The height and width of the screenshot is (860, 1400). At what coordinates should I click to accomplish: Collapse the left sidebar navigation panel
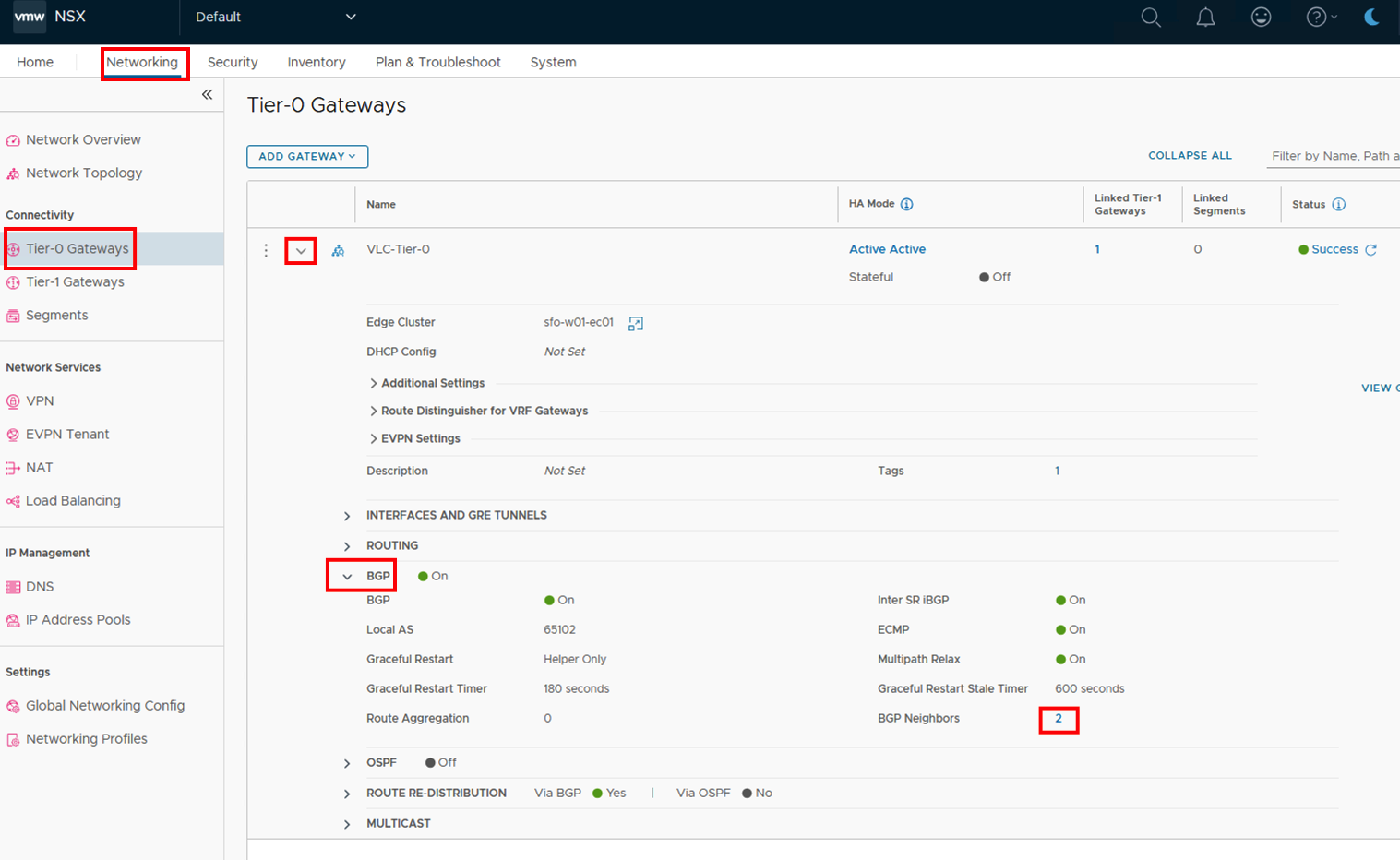(x=207, y=94)
